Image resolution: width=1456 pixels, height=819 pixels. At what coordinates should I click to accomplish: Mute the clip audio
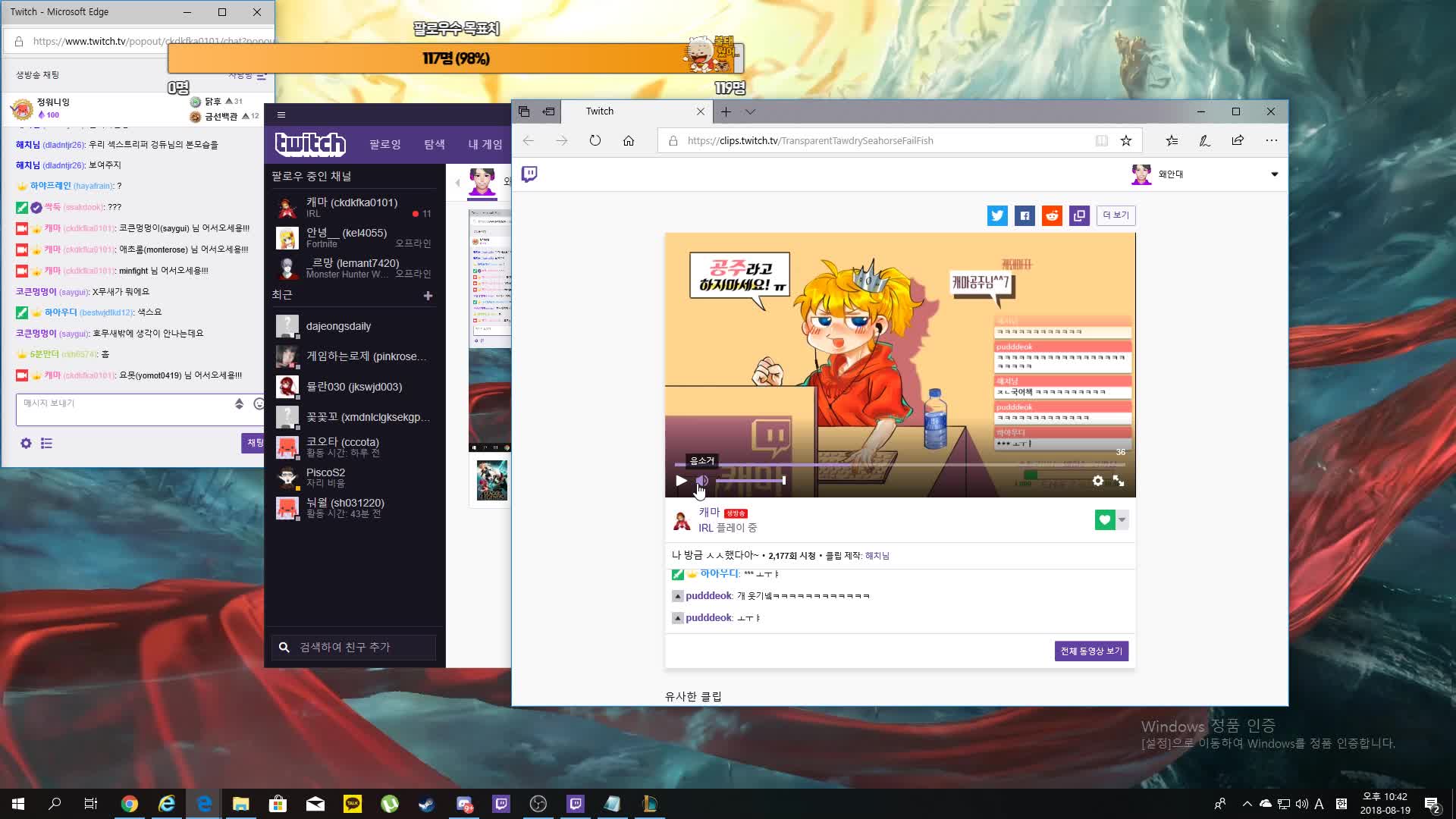tap(702, 481)
